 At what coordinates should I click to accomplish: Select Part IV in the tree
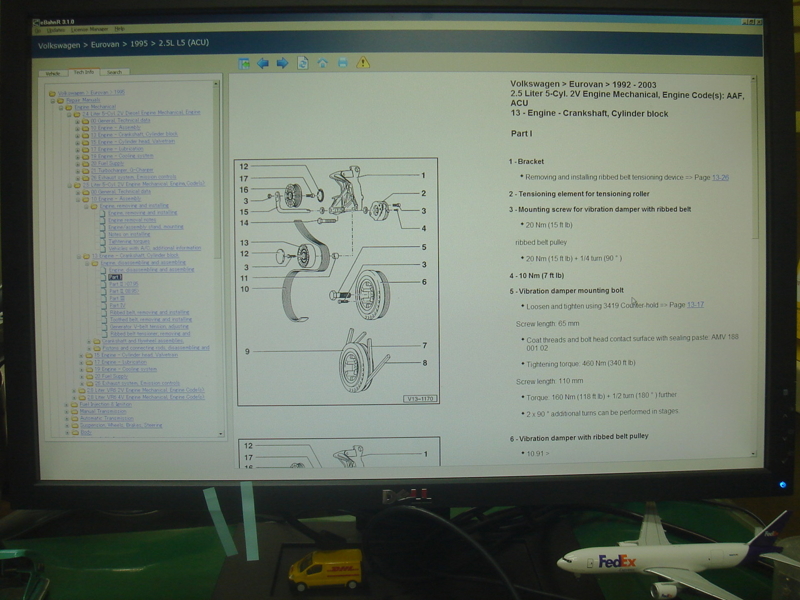[x=117, y=306]
